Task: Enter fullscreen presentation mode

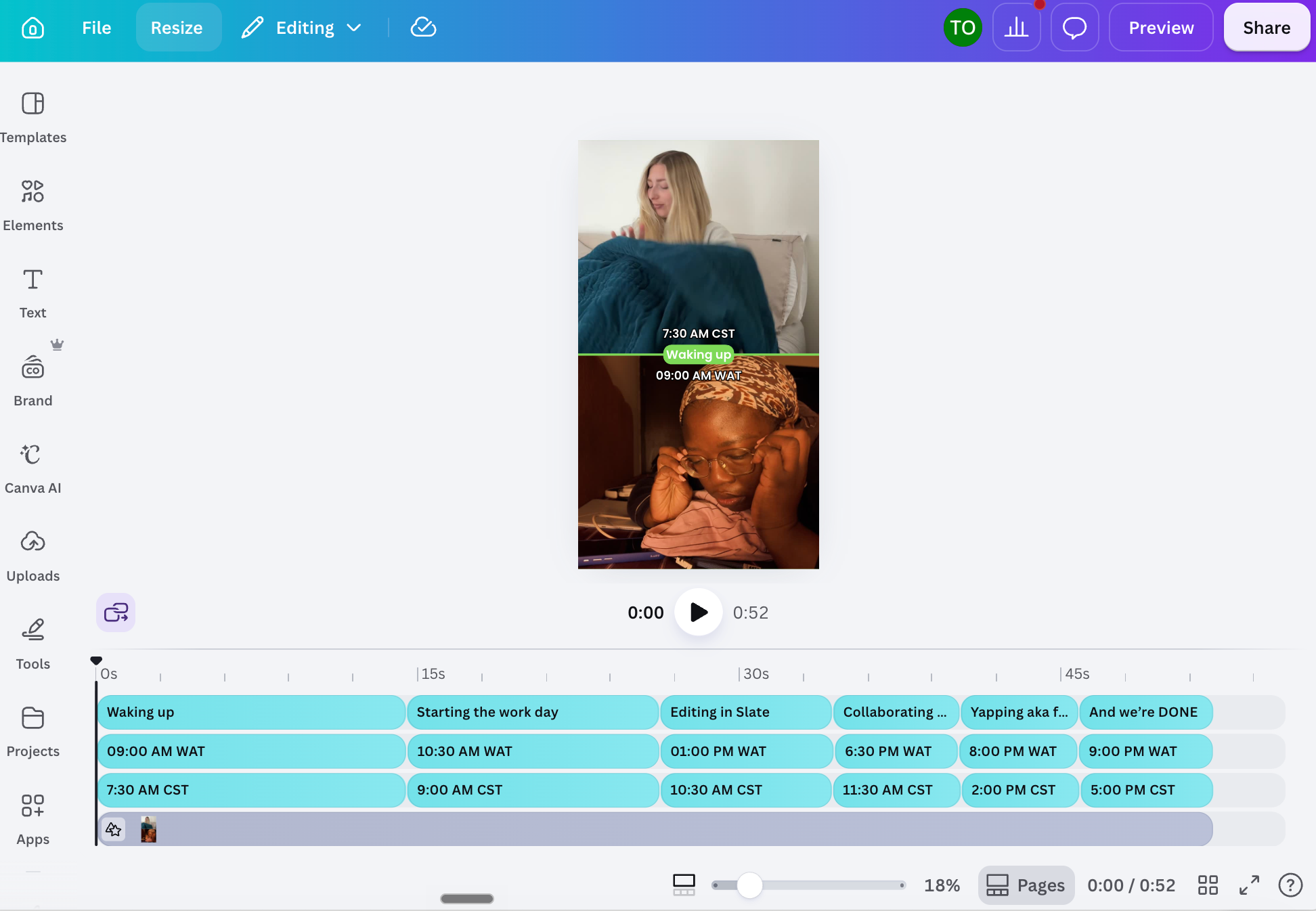Action: [x=1249, y=885]
